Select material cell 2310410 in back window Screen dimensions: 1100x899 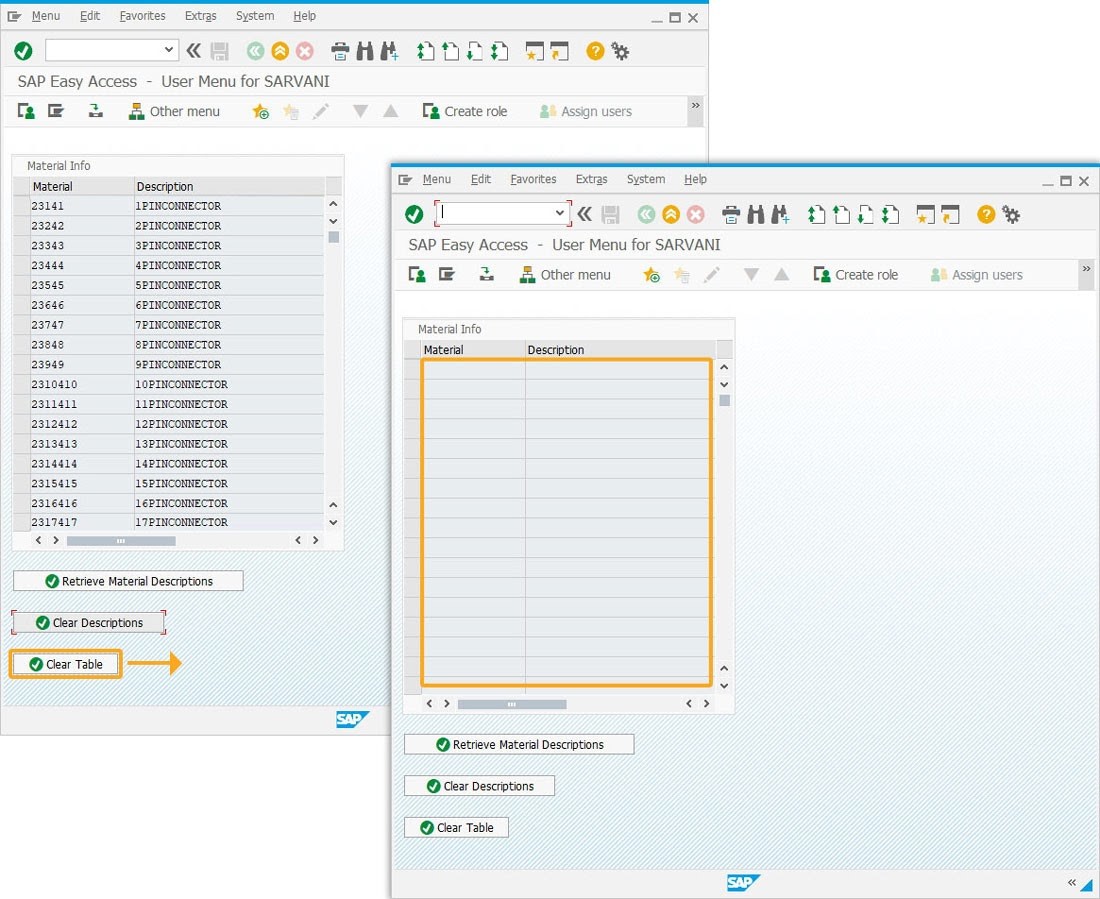tap(81, 385)
